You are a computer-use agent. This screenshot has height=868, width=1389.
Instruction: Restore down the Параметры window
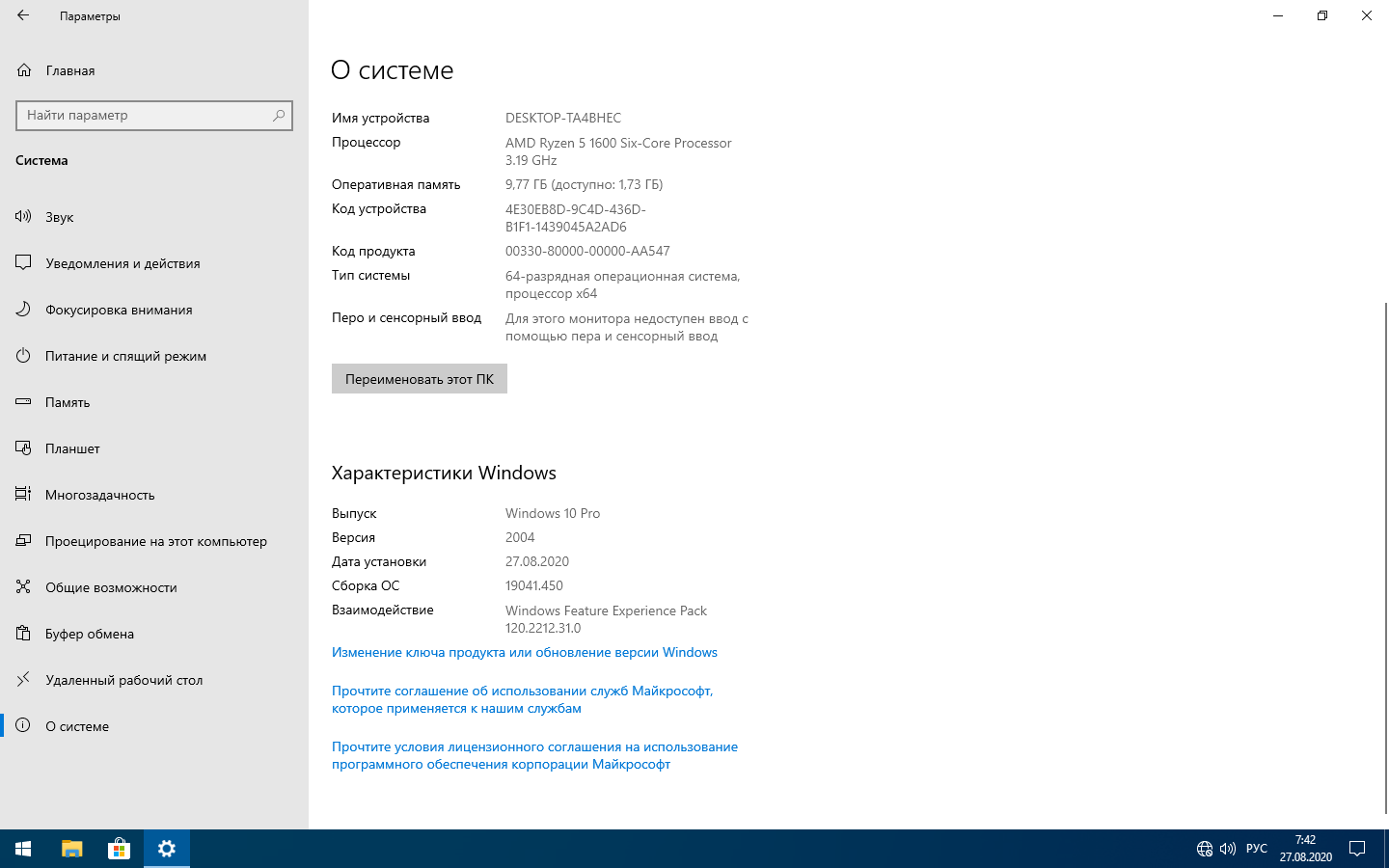pos(1322,15)
